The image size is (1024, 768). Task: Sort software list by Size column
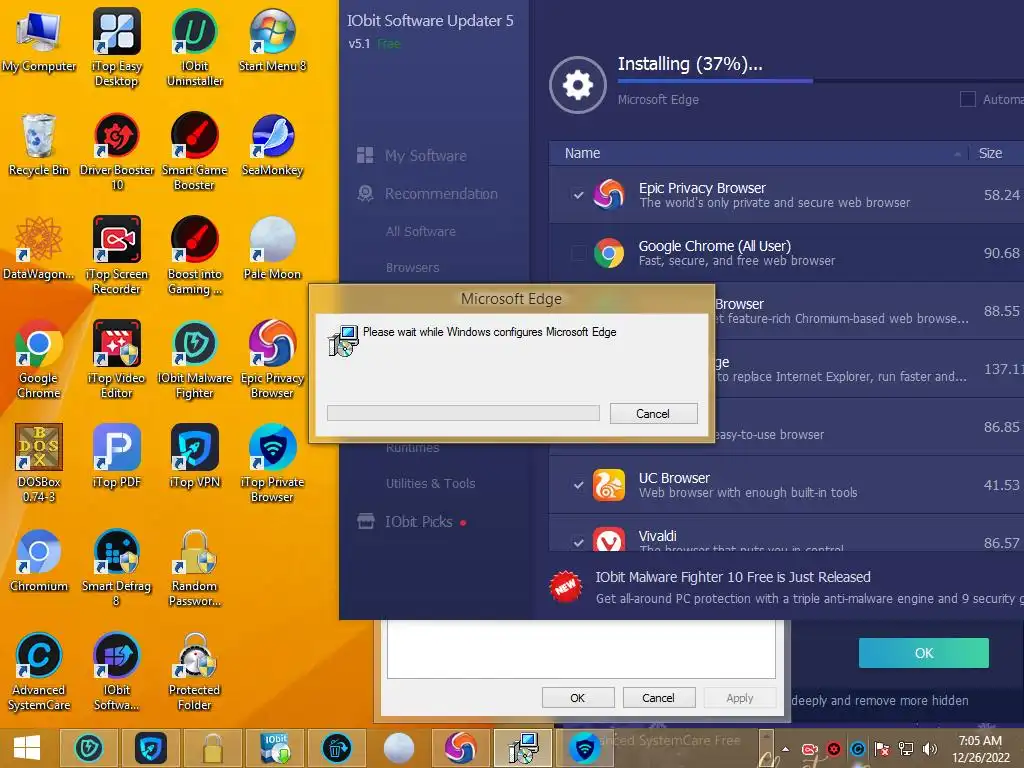point(990,153)
